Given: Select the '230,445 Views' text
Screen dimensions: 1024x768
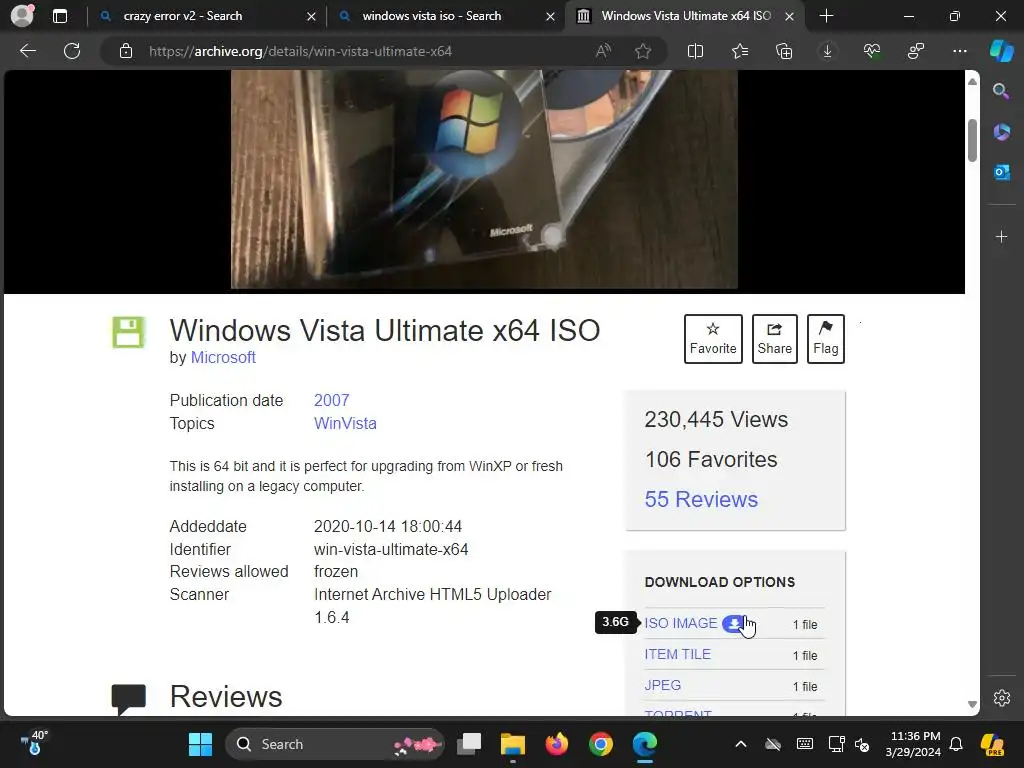Looking at the screenshot, I should click(x=716, y=420).
